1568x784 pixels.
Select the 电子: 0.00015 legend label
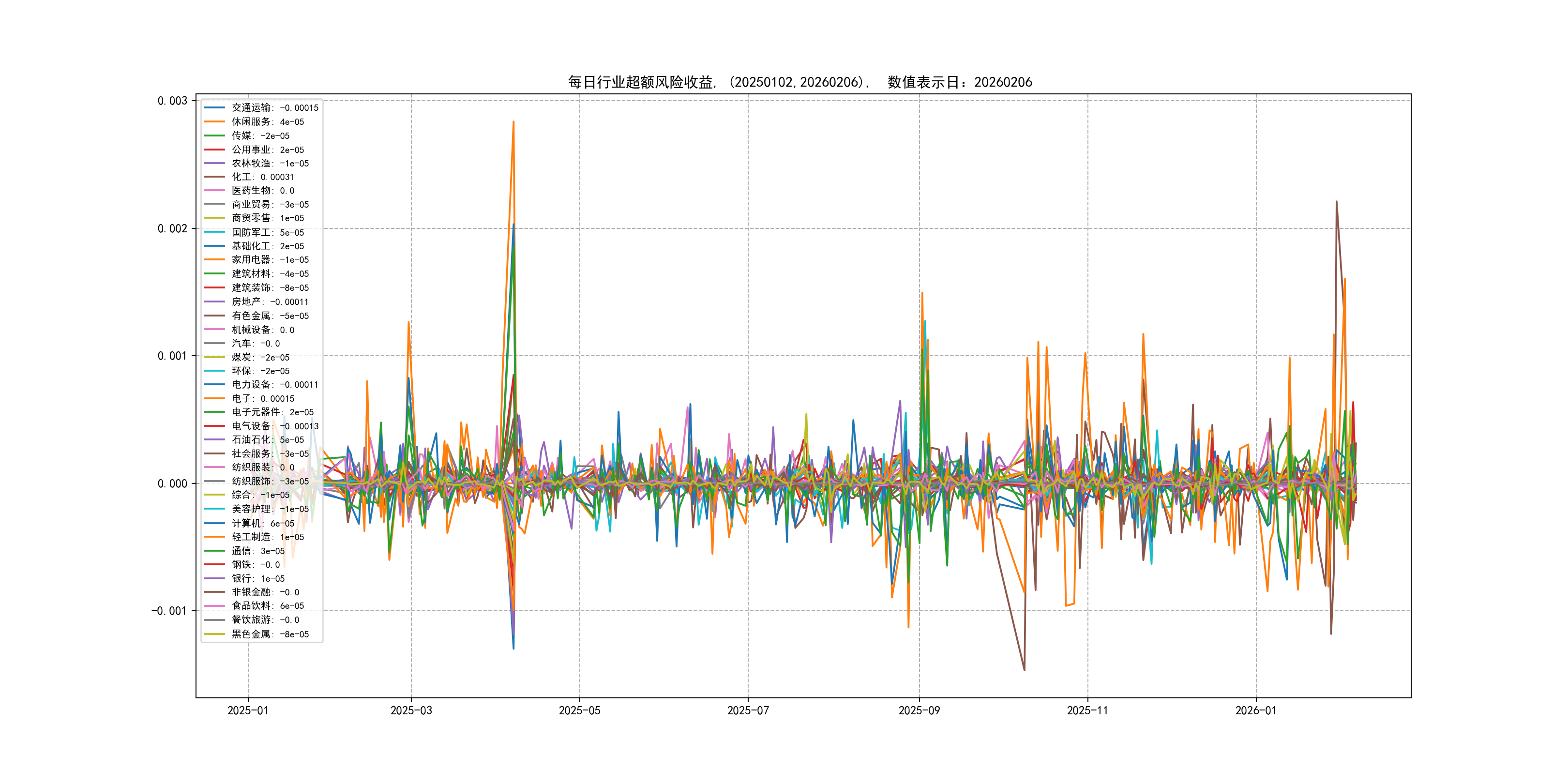[x=262, y=399]
